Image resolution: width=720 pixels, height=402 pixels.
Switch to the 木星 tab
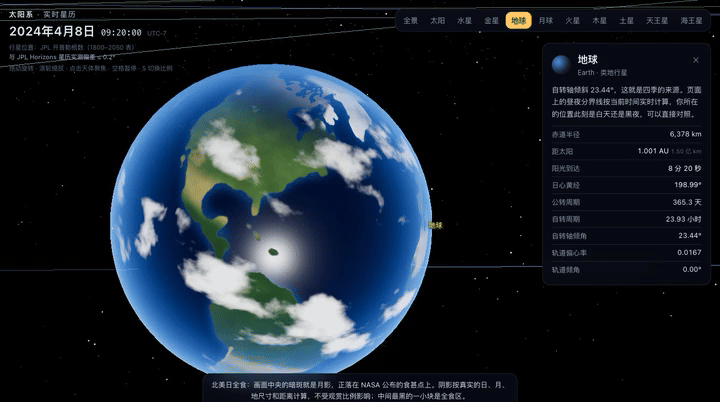point(599,21)
